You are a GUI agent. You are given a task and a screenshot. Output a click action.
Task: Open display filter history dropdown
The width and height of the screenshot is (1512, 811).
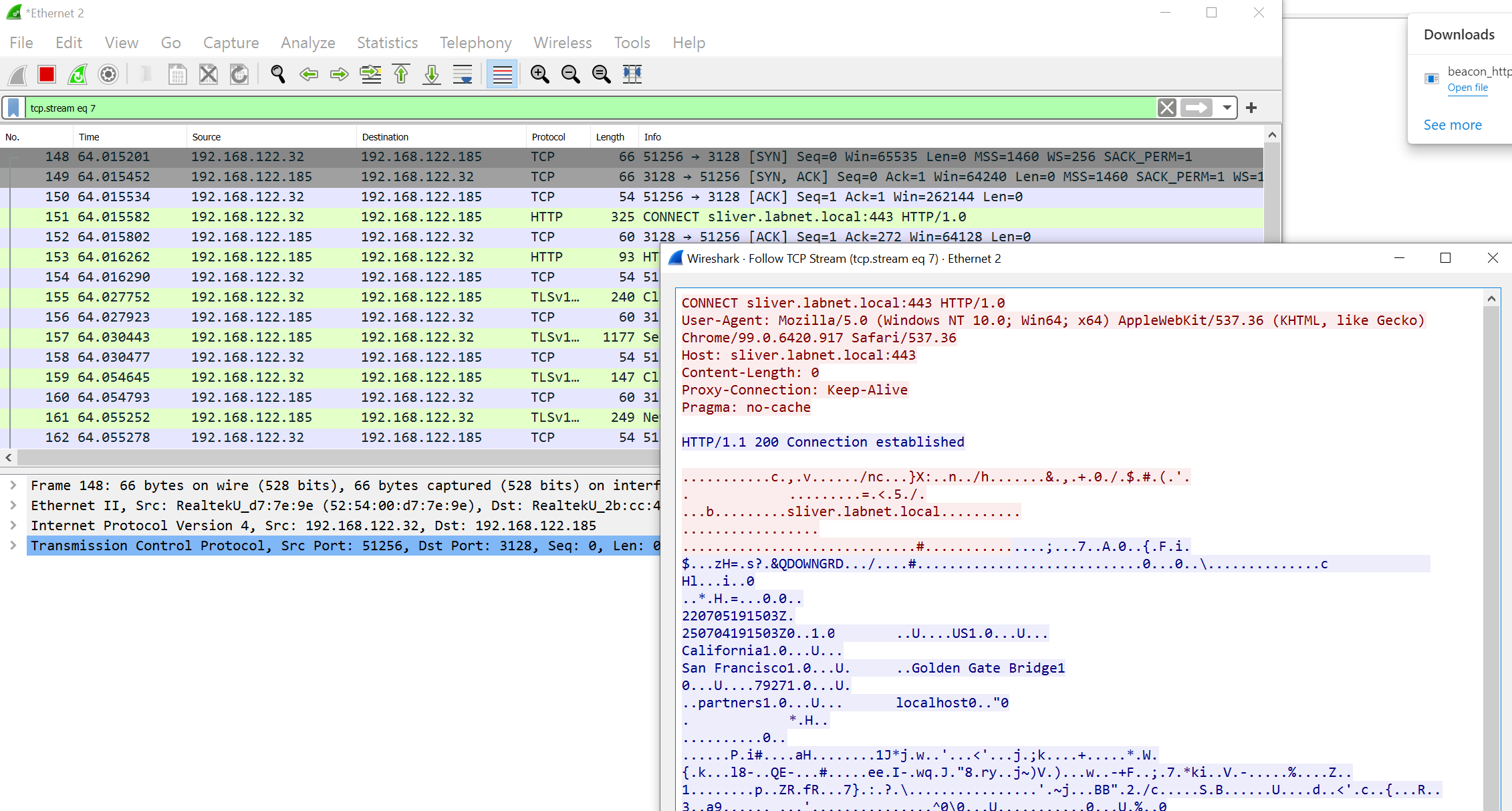point(1227,108)
